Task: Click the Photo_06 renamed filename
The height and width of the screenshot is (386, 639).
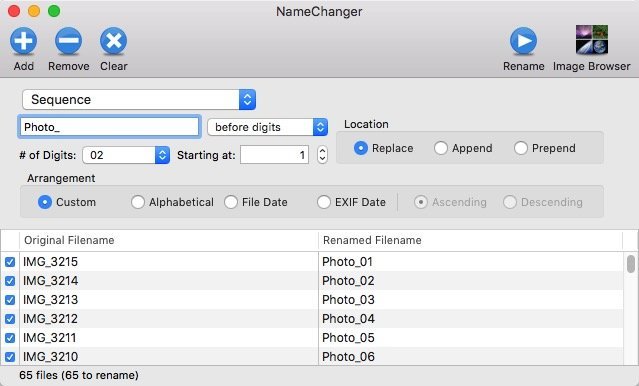Action: coord(348,357)
